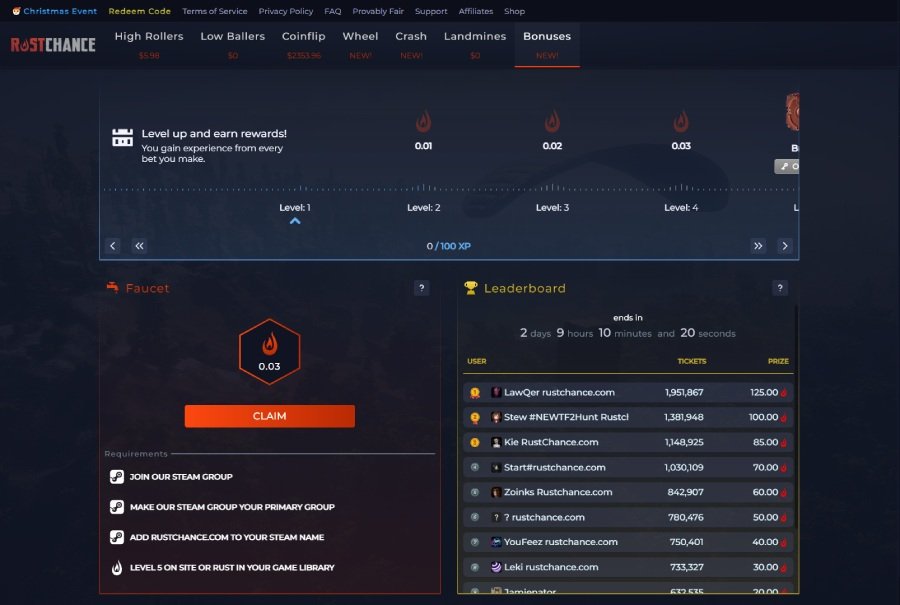The image size is (900, 605).
Task: Click Steam icon beside Join Our Steam Group
Action: pos(117,476)
